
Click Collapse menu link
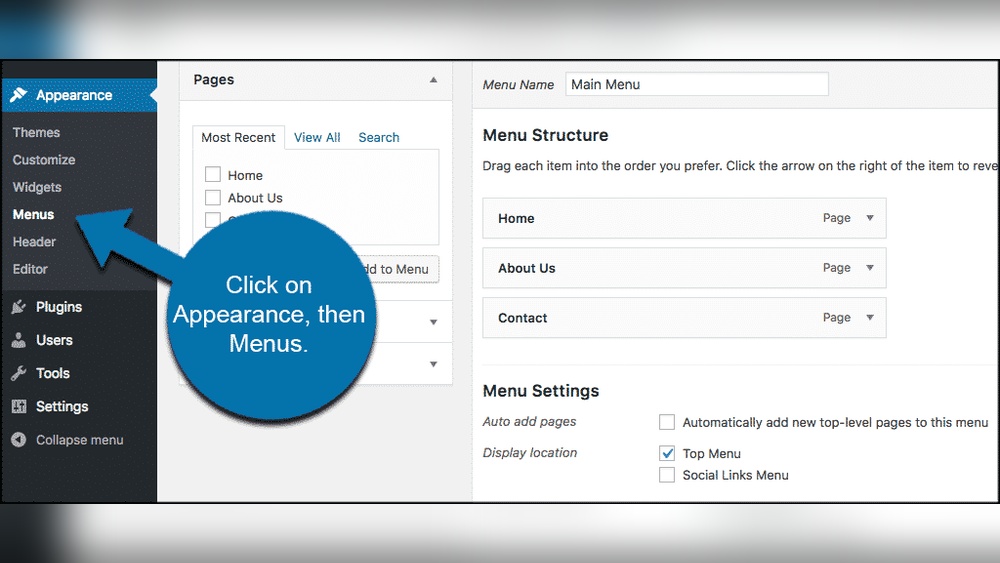tap(80, 439)
